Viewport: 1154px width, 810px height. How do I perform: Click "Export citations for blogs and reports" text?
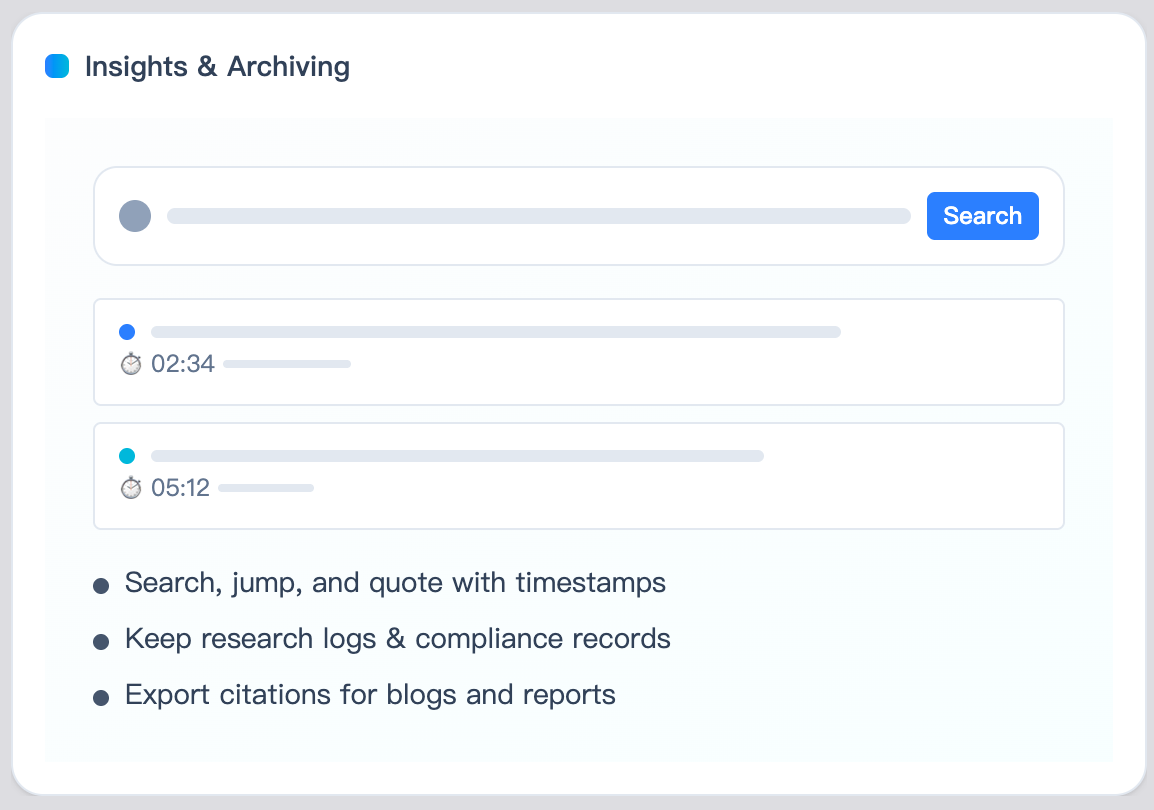coord(370,695)
